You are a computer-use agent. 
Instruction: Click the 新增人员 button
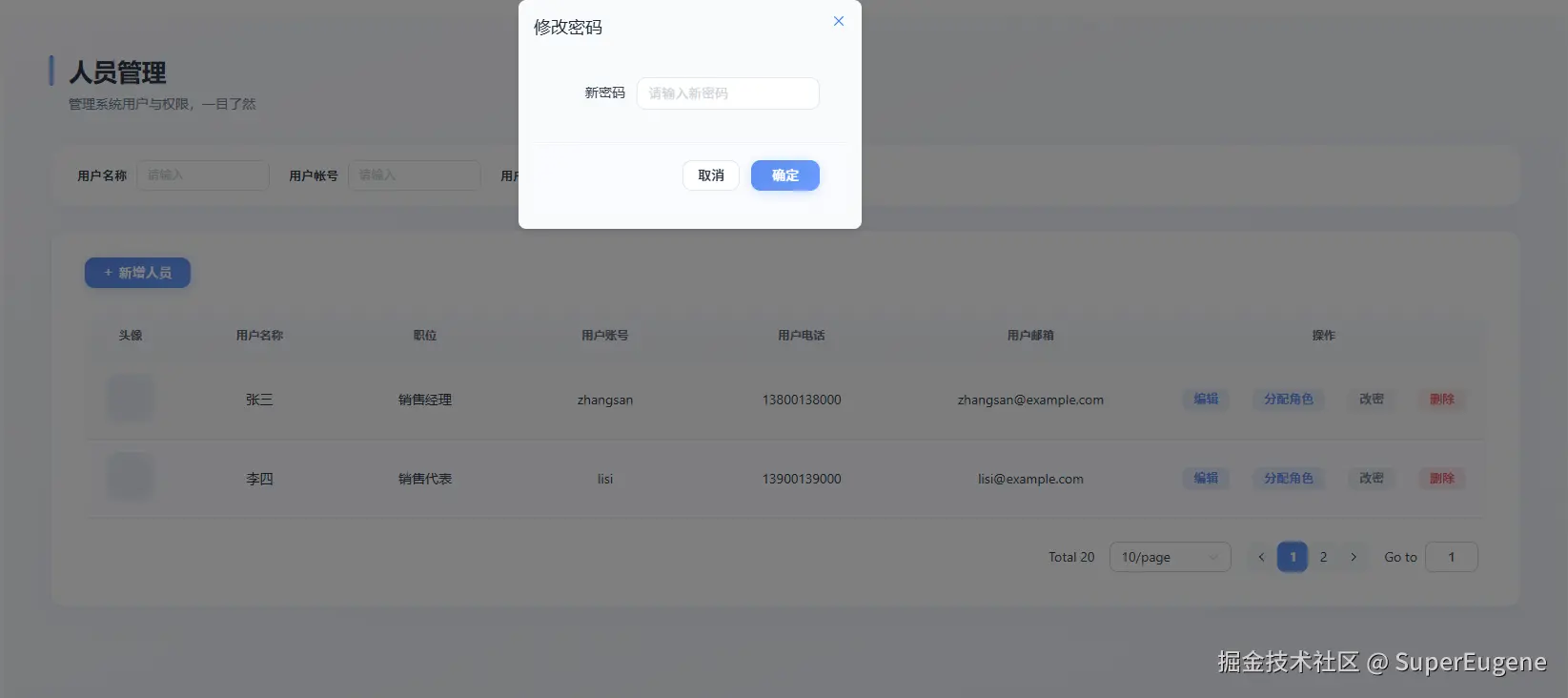(137, 273)
